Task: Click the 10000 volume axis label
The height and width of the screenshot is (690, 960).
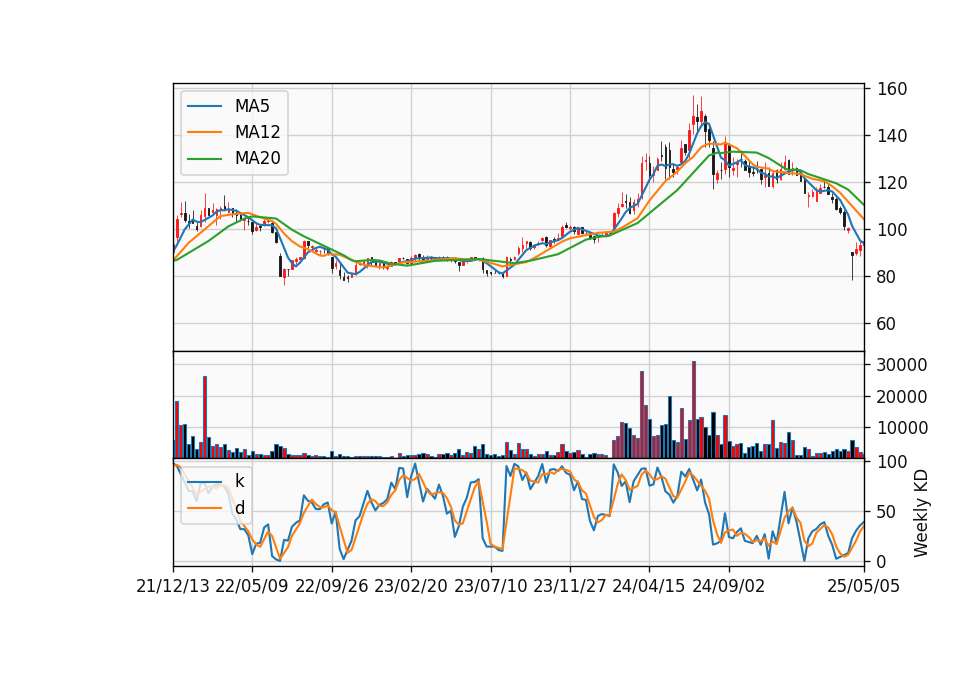Action: 902,428
